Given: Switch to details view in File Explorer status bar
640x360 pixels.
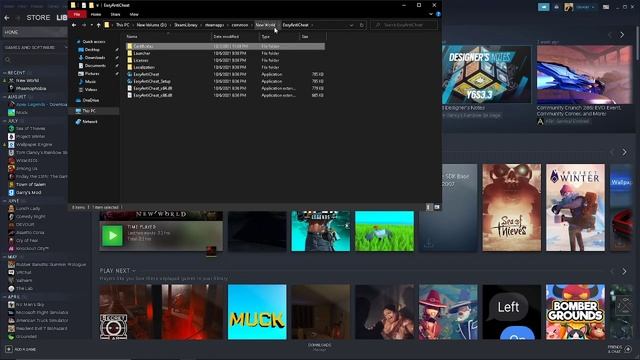Looking at the screenshot, I should click(428, 207).
